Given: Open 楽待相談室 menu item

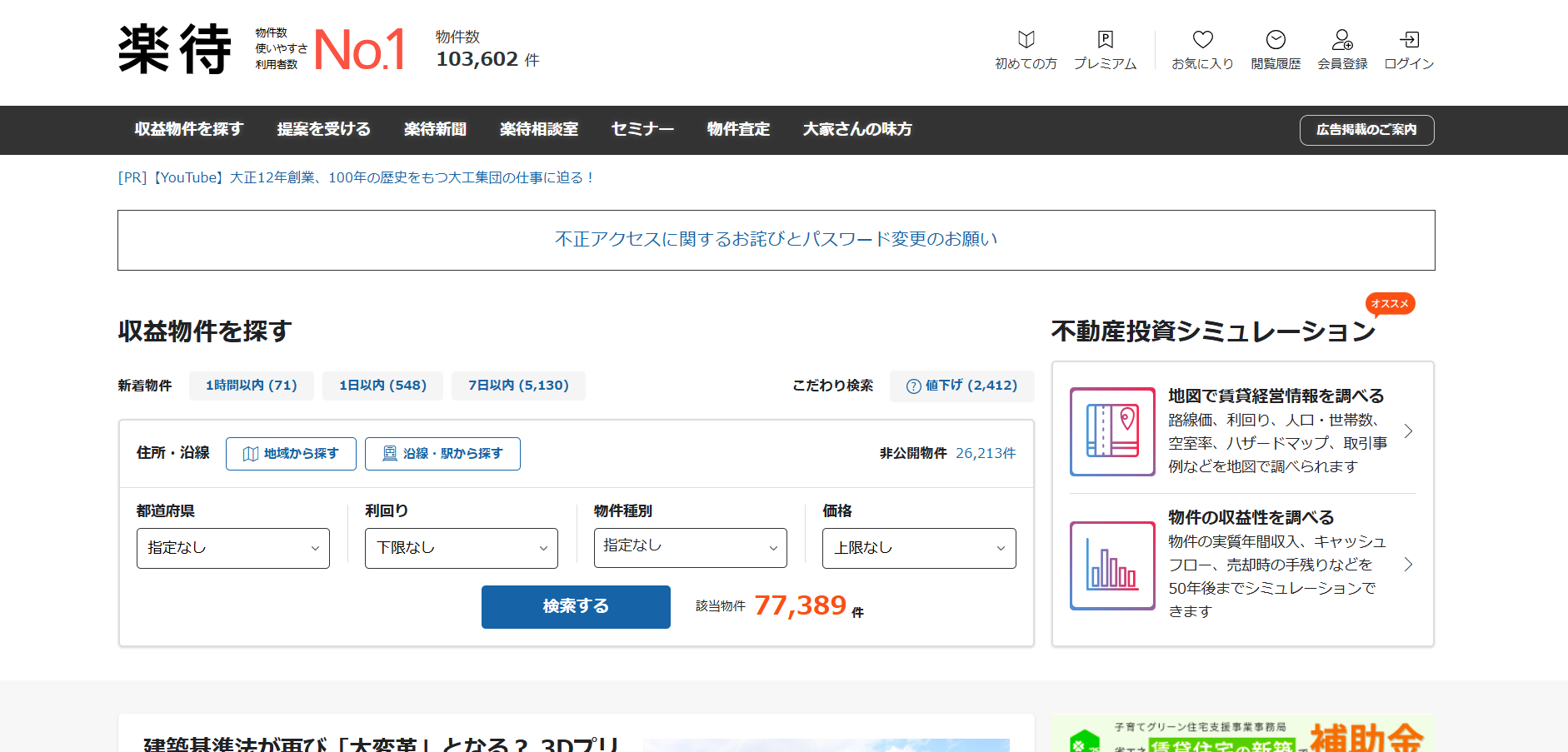Looking at the screenshot, I should (x=539, y=129).
